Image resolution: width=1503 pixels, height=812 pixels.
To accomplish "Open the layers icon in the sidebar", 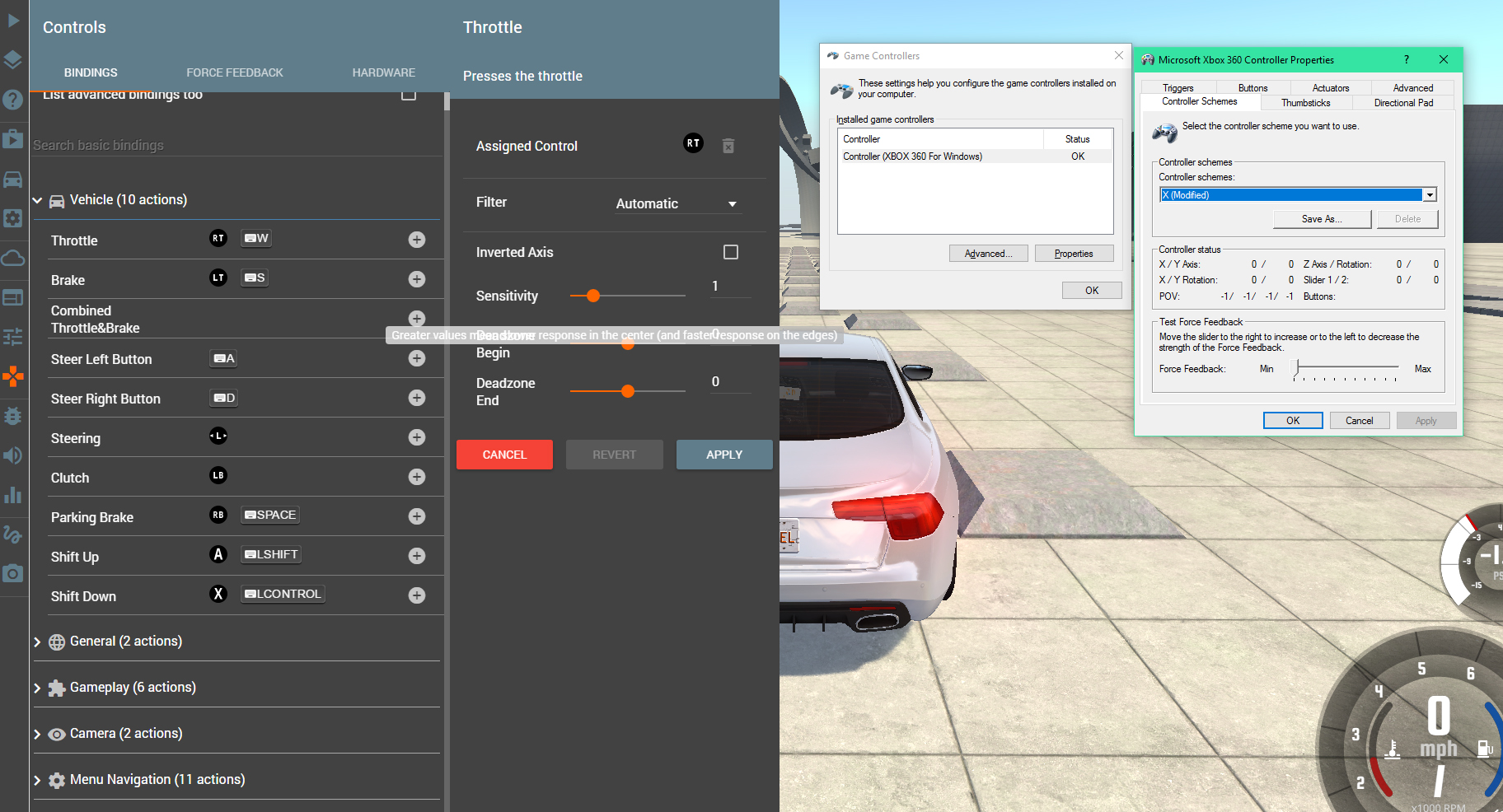I will [13, 59].
